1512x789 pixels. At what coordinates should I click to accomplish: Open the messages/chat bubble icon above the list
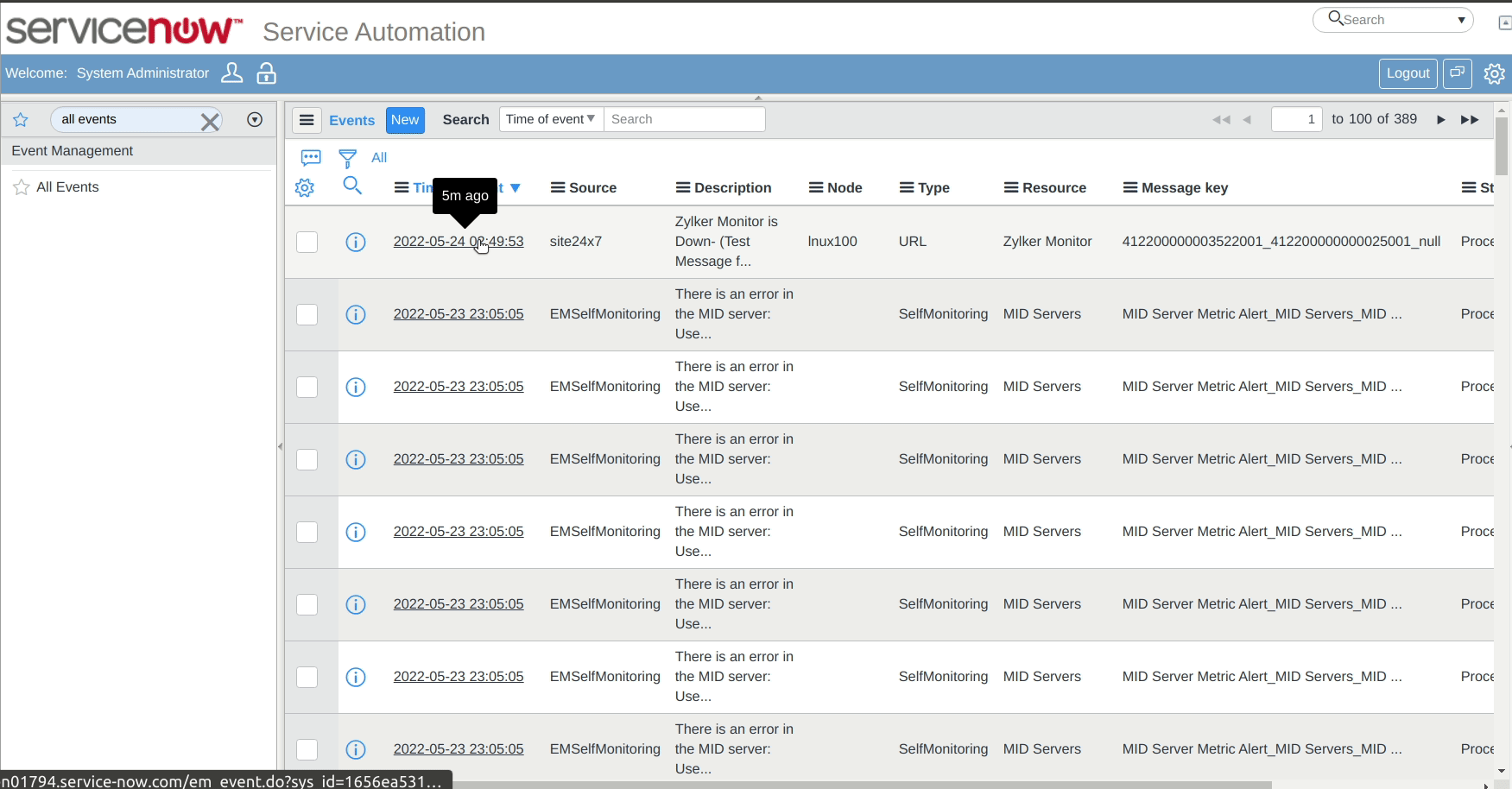[310, 157]
